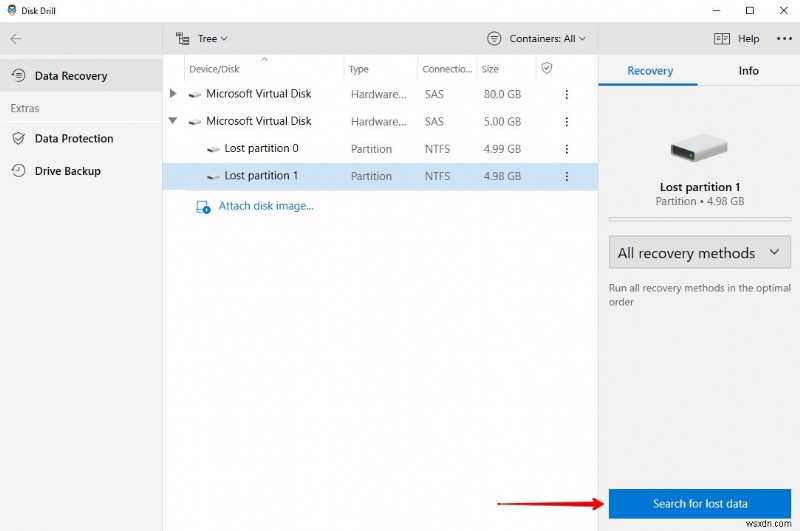800x531 pixels.
Task: Click the Attach disk image link
Action: click(x=265, y=206)
